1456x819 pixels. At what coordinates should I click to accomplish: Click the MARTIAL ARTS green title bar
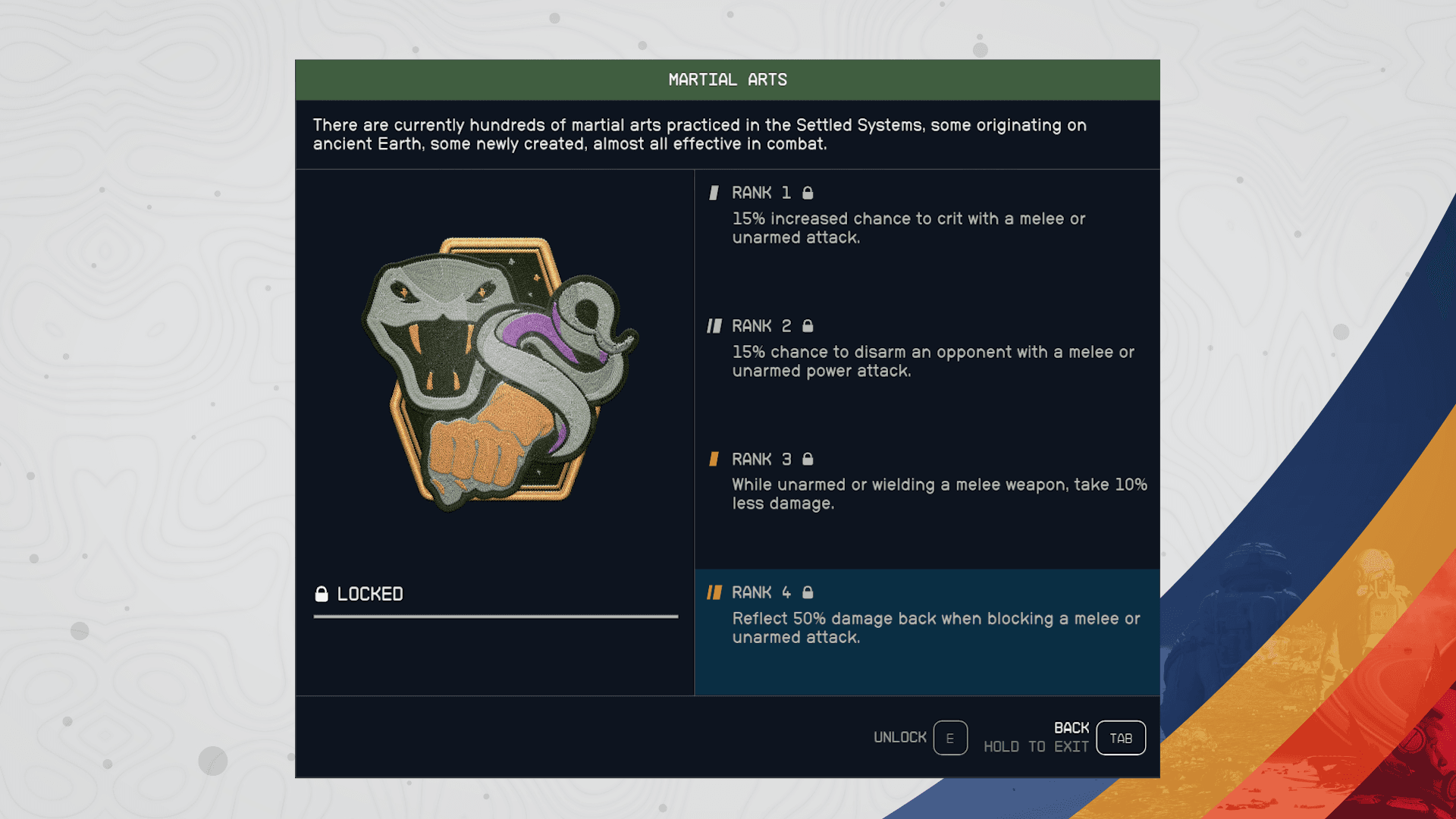coord(727,80)
